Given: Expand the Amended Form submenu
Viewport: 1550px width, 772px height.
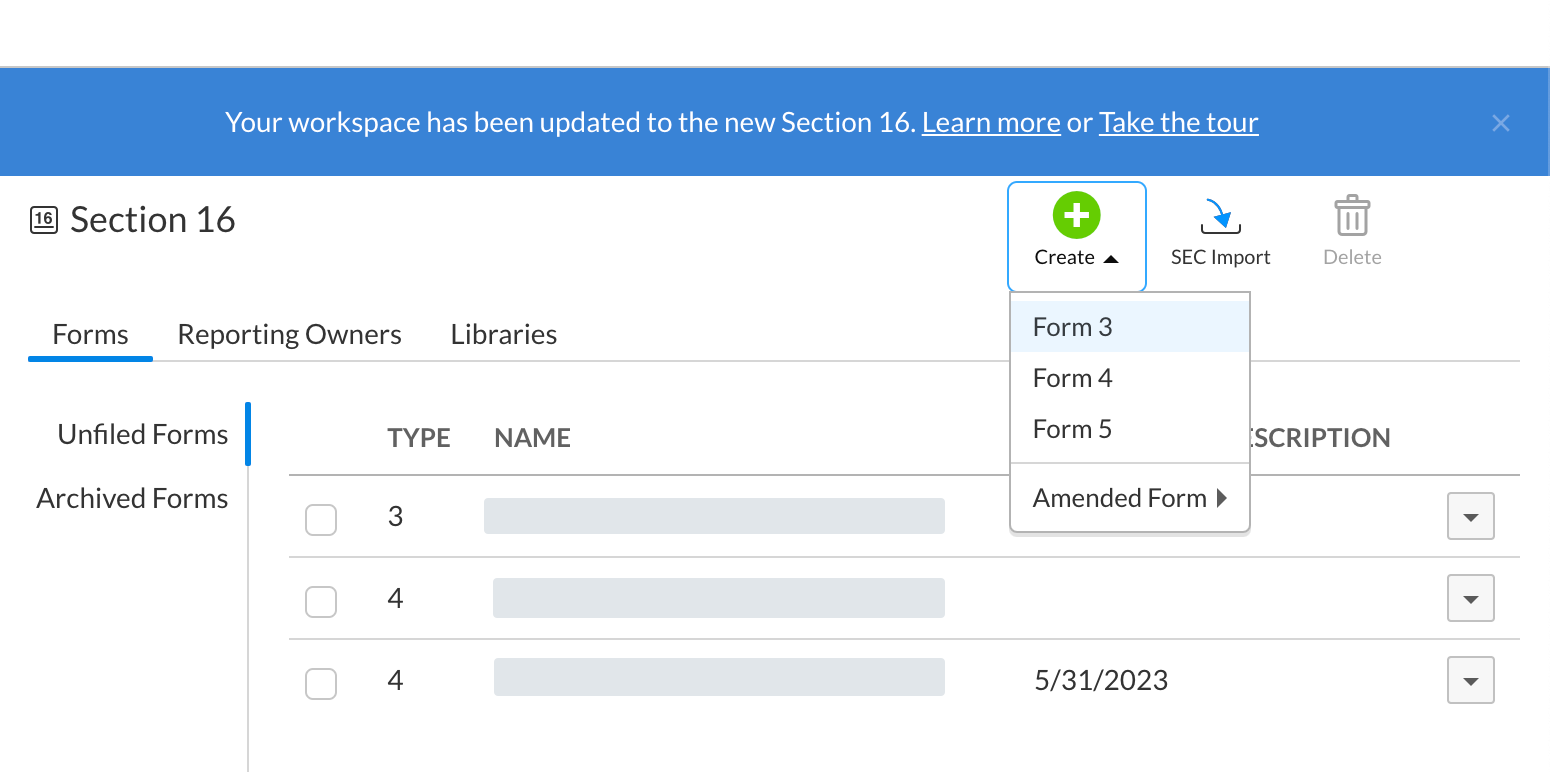Looking at the screenshot, I should 1130,498.
